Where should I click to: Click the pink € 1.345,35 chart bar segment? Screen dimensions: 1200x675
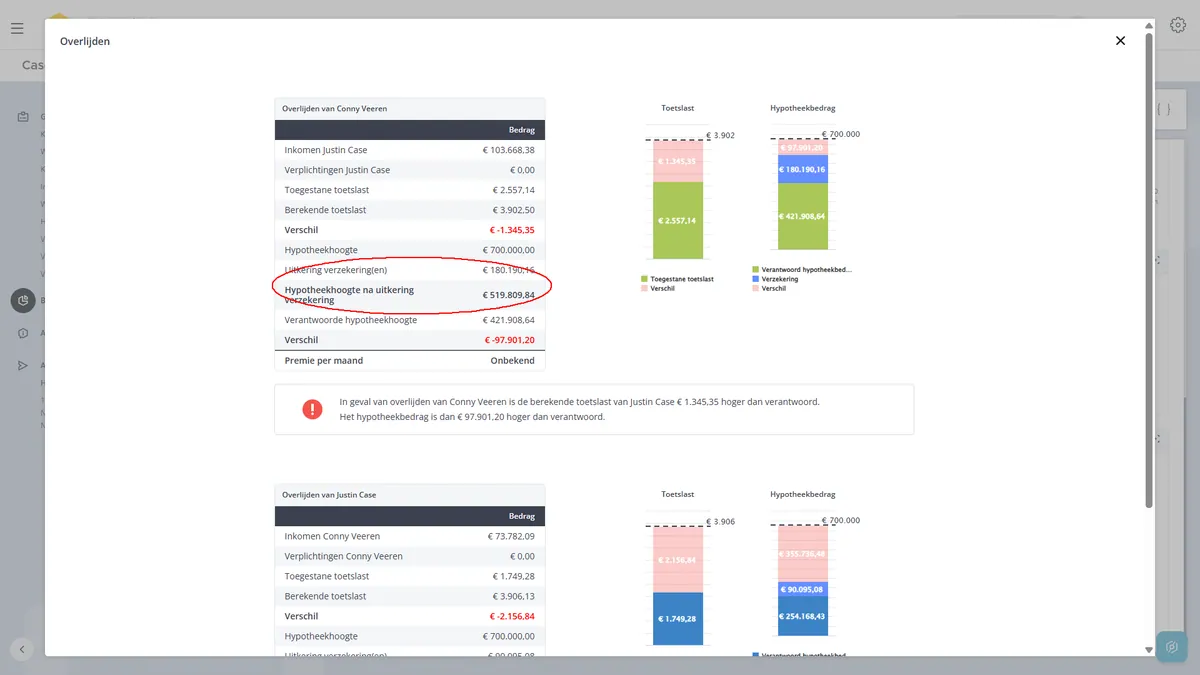point(678,161)
